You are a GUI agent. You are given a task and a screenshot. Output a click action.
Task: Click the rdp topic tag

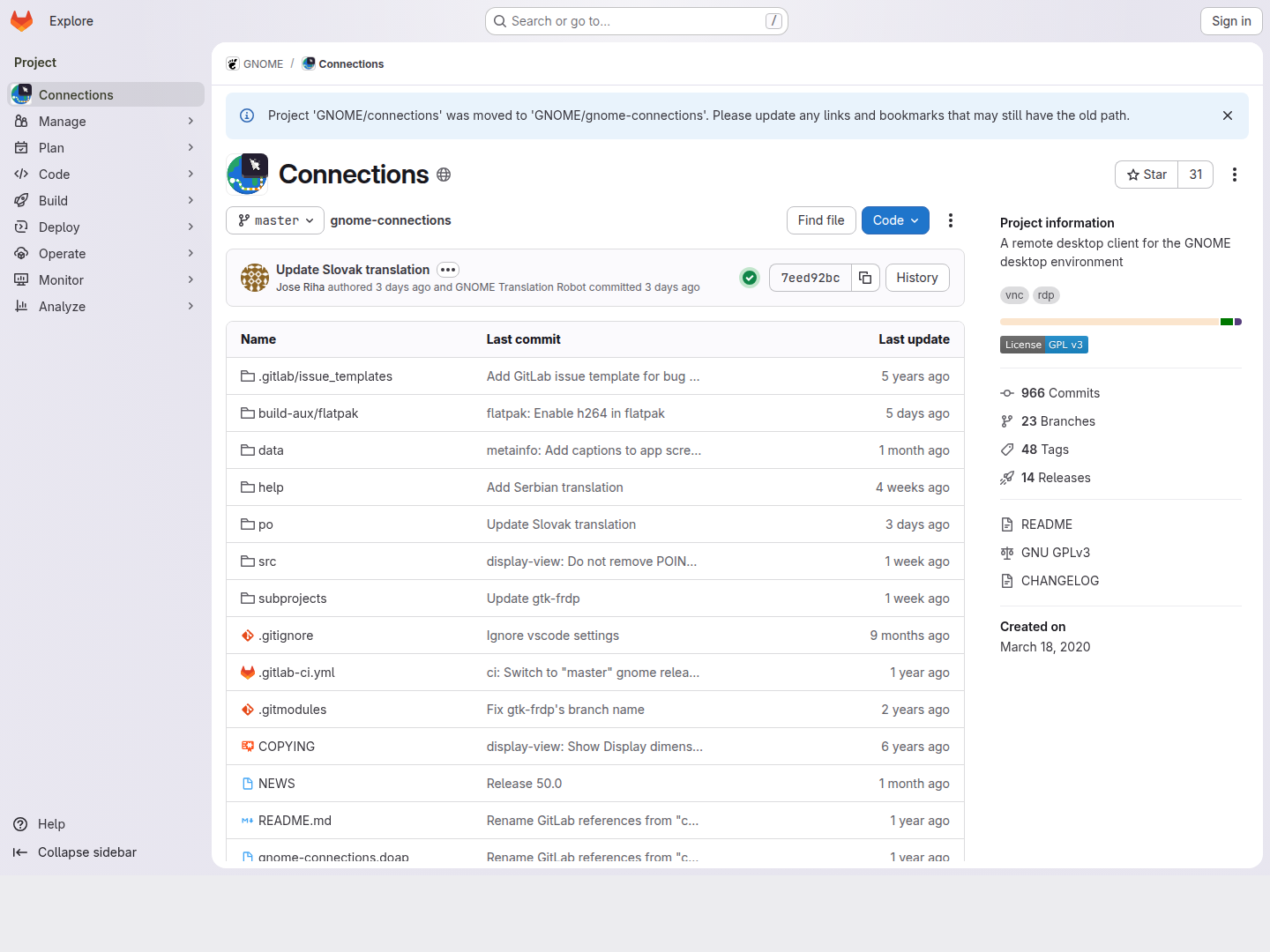click(x=1046, y=295)
